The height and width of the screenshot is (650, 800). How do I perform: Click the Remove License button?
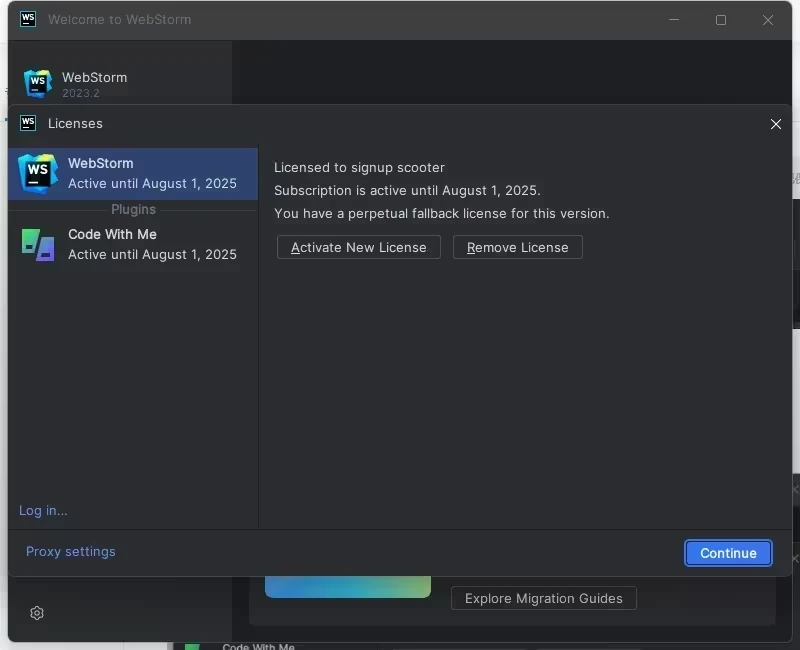pos(517,247)
